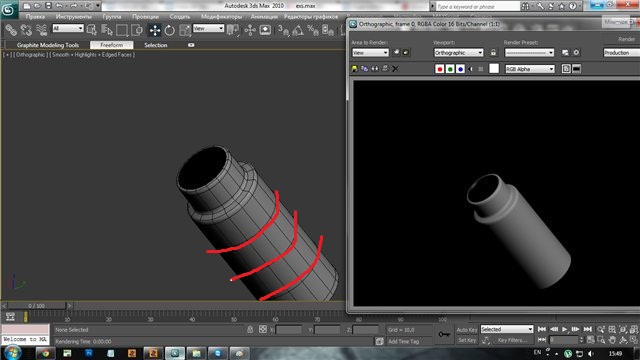Toggle the key mode key icon
The width and height of the screenshot is (640, 360).
(x=444, y=334)
